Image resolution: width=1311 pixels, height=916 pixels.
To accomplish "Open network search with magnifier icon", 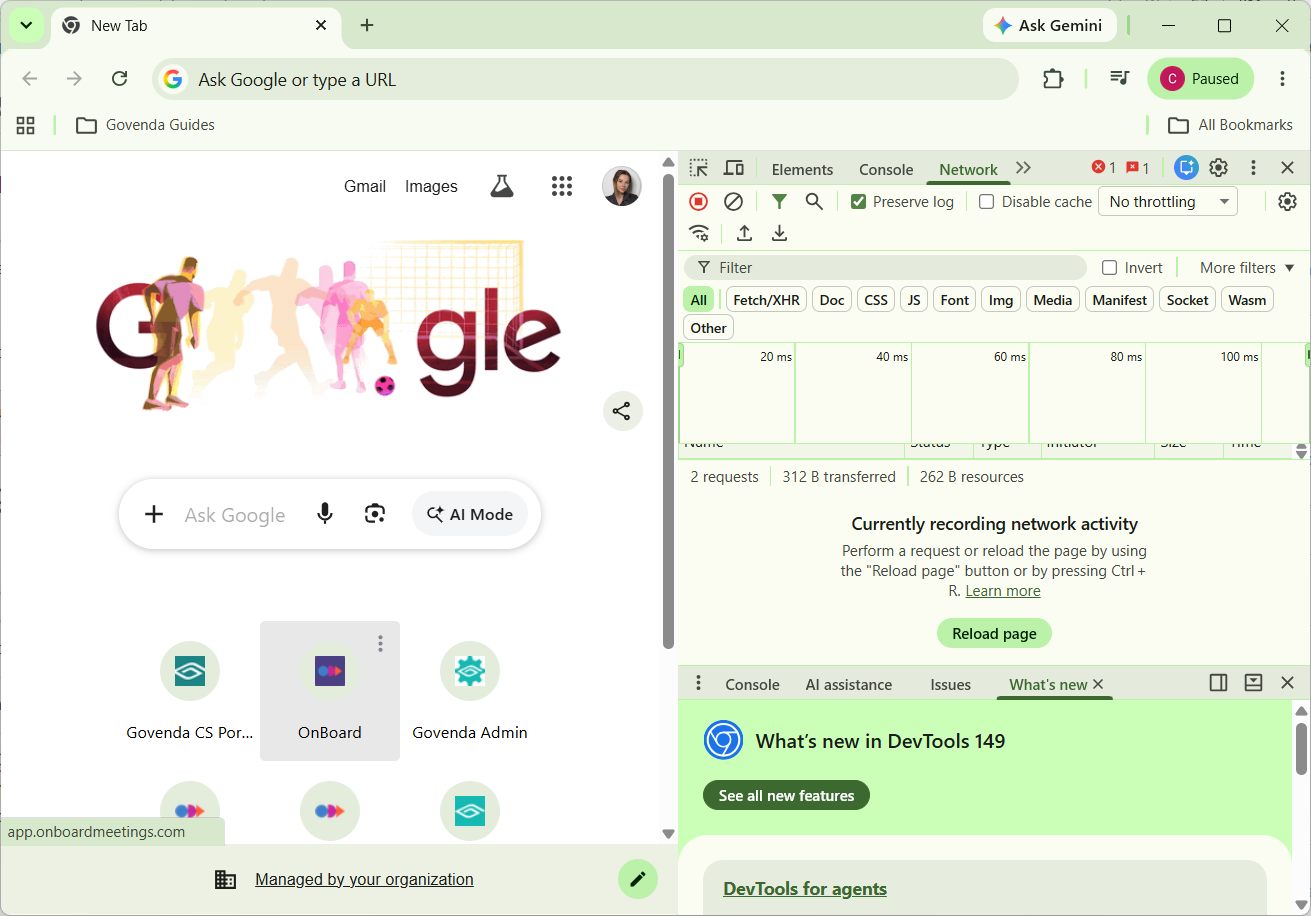I will click(814, 201).
